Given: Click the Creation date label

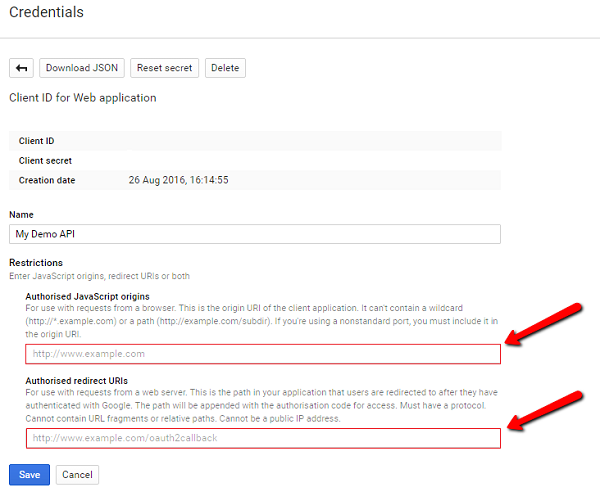Looking at the screenshot, I should point(47,180).
